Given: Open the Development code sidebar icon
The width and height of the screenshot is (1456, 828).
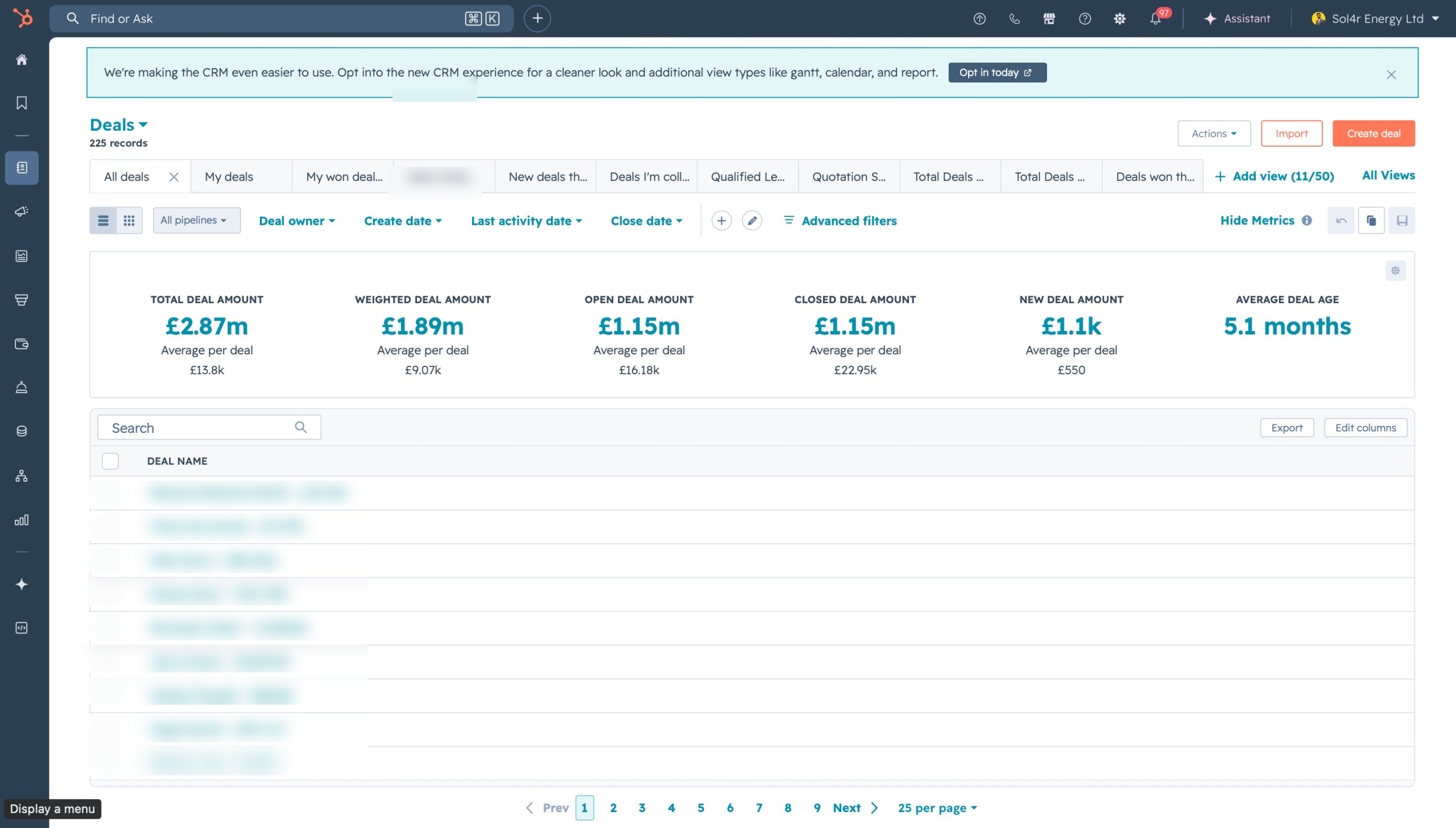Looking at the screenshot, I should [22, 628].
